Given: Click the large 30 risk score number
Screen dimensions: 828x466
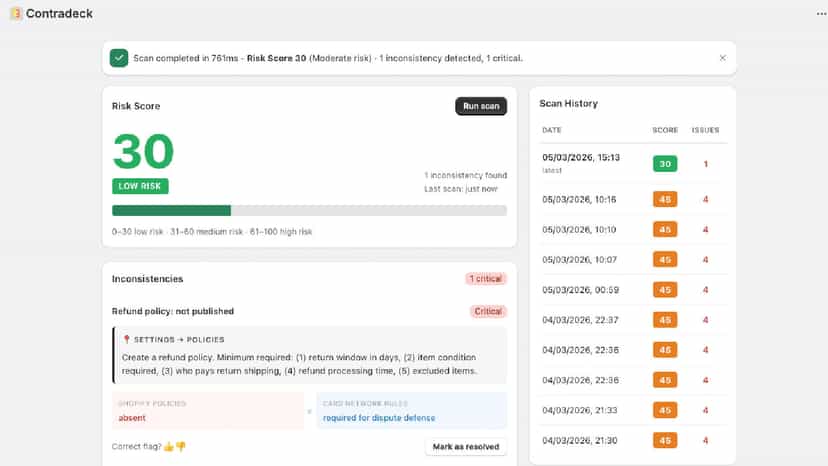Looking at the screenshot, I should [x=143, y=152].
